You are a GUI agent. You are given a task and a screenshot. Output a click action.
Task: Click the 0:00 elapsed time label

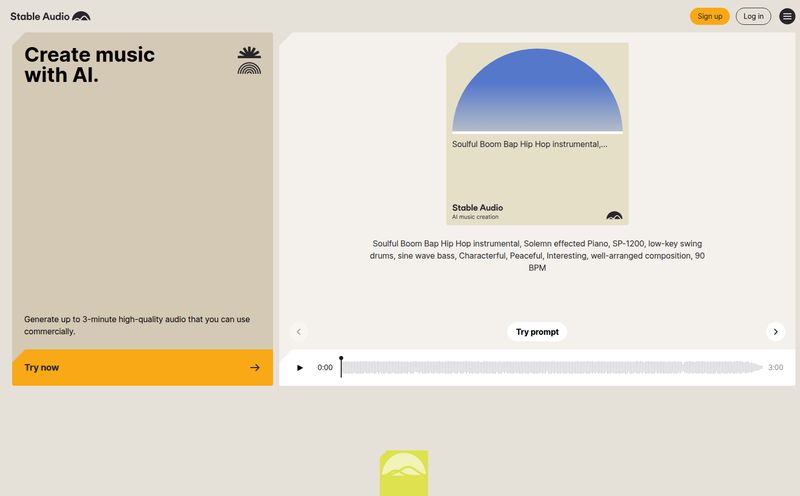click(x=324, y=367)
